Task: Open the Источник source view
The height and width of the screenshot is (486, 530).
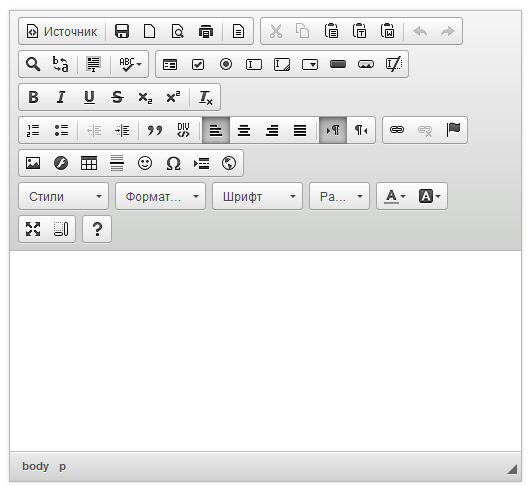Action: point(62,31)
